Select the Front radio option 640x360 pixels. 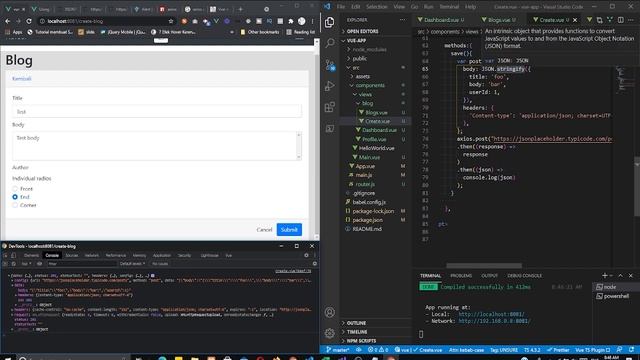click(15, 189)
